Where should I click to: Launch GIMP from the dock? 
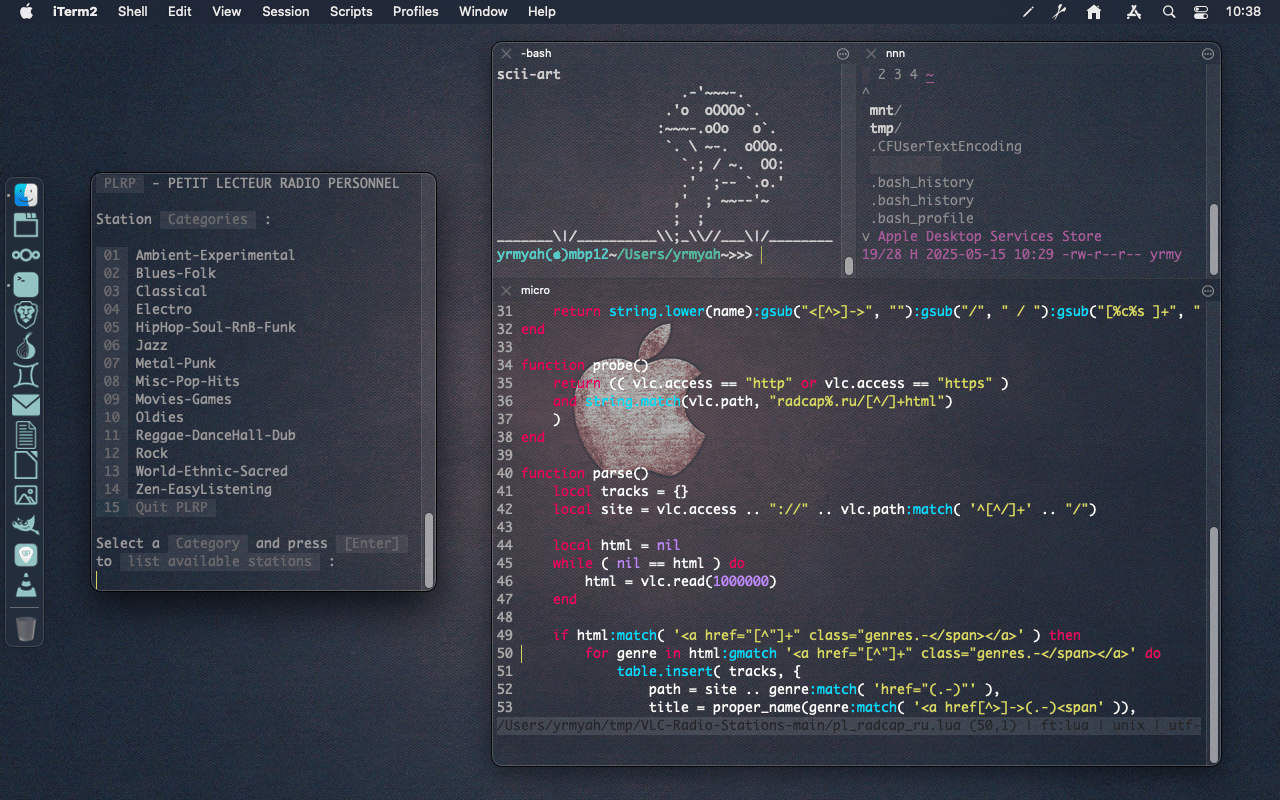[x=26, y=525]
